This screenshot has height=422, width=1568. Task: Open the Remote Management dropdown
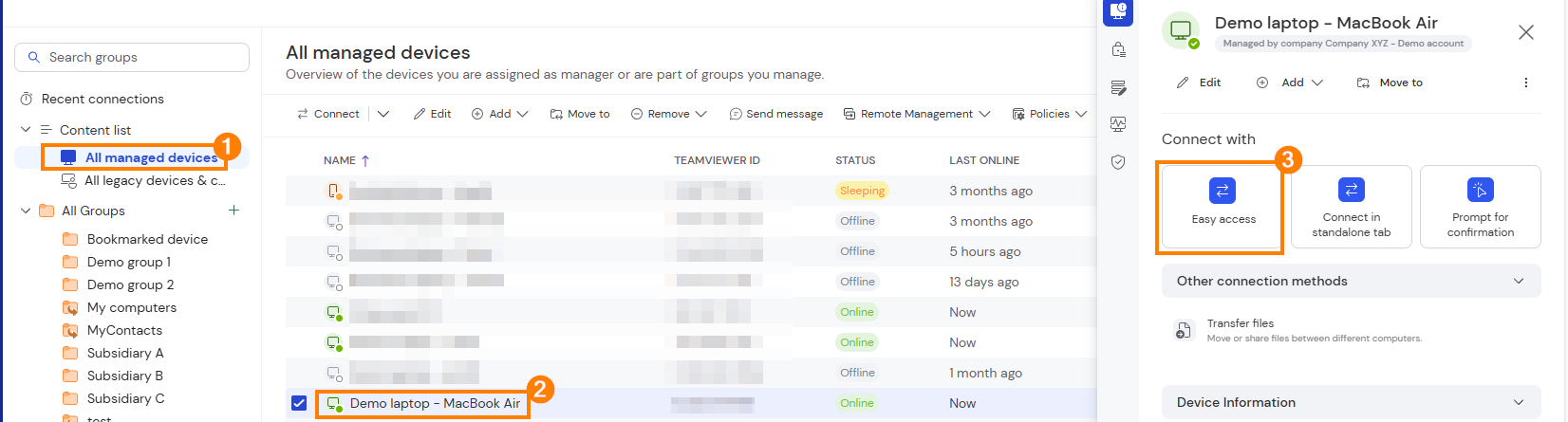917,114
